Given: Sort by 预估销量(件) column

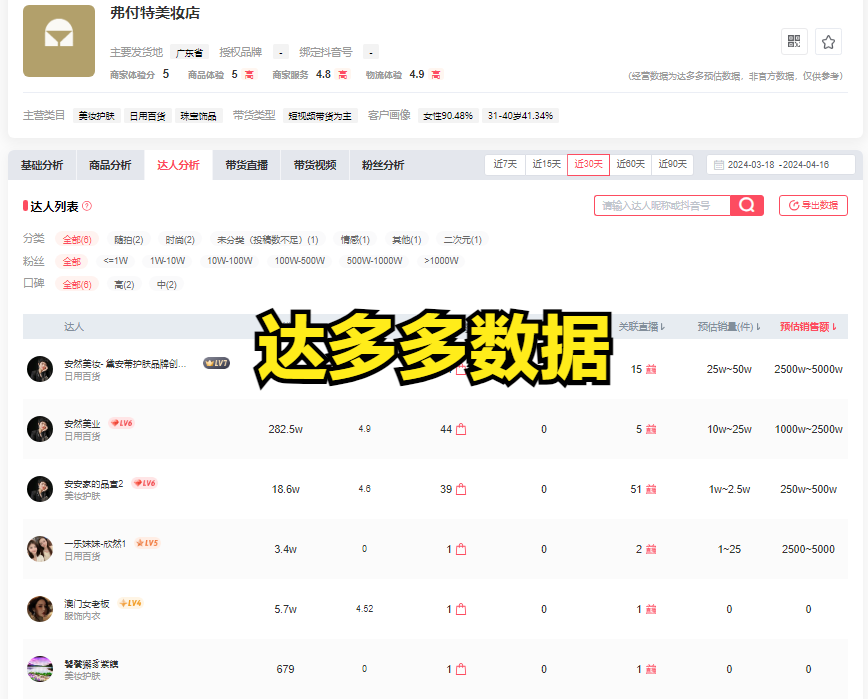Looking at the screenshot, I should 729,326.
